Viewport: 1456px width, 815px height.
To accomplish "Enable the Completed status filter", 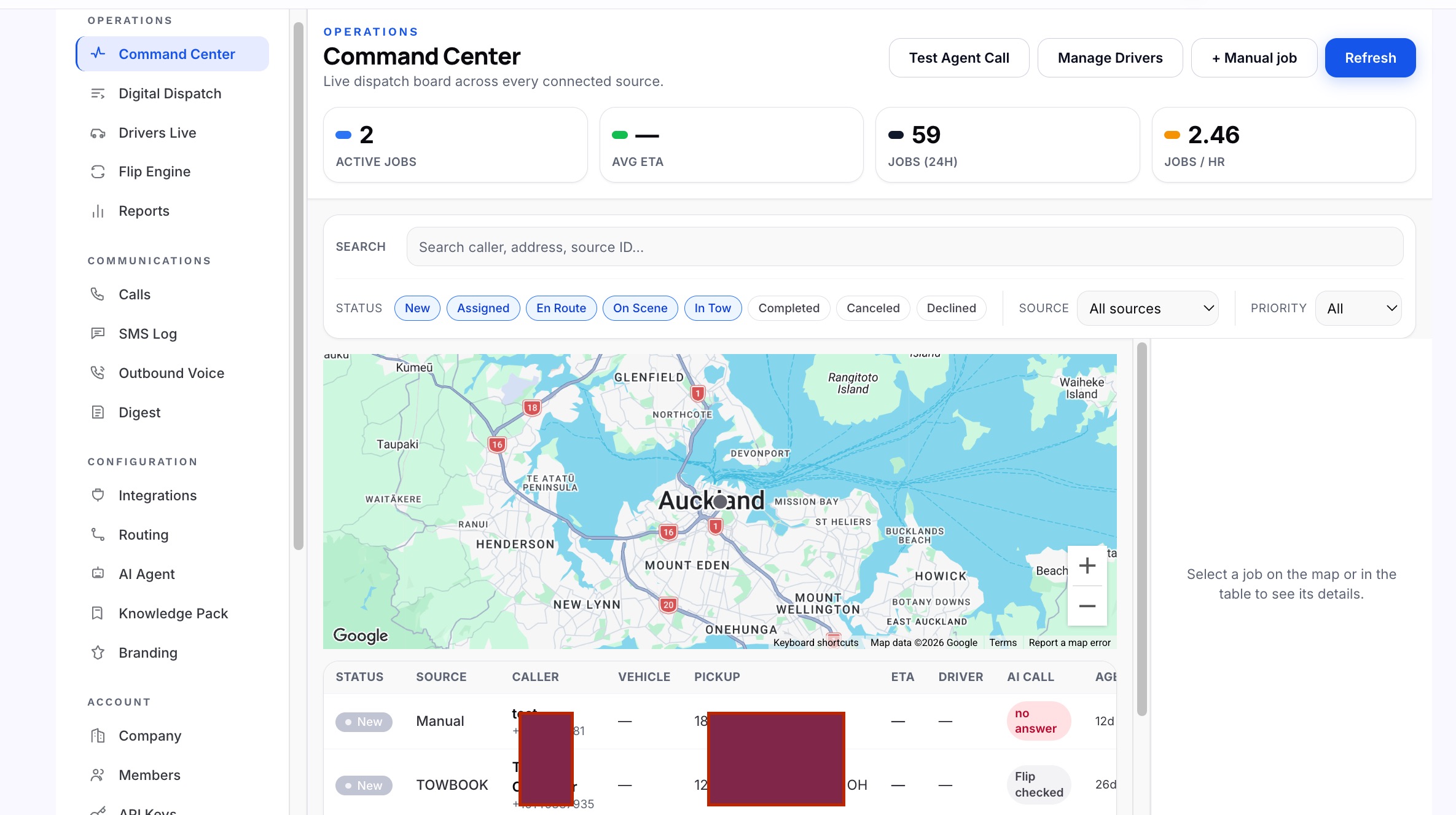I will click(x=789, y=308).
